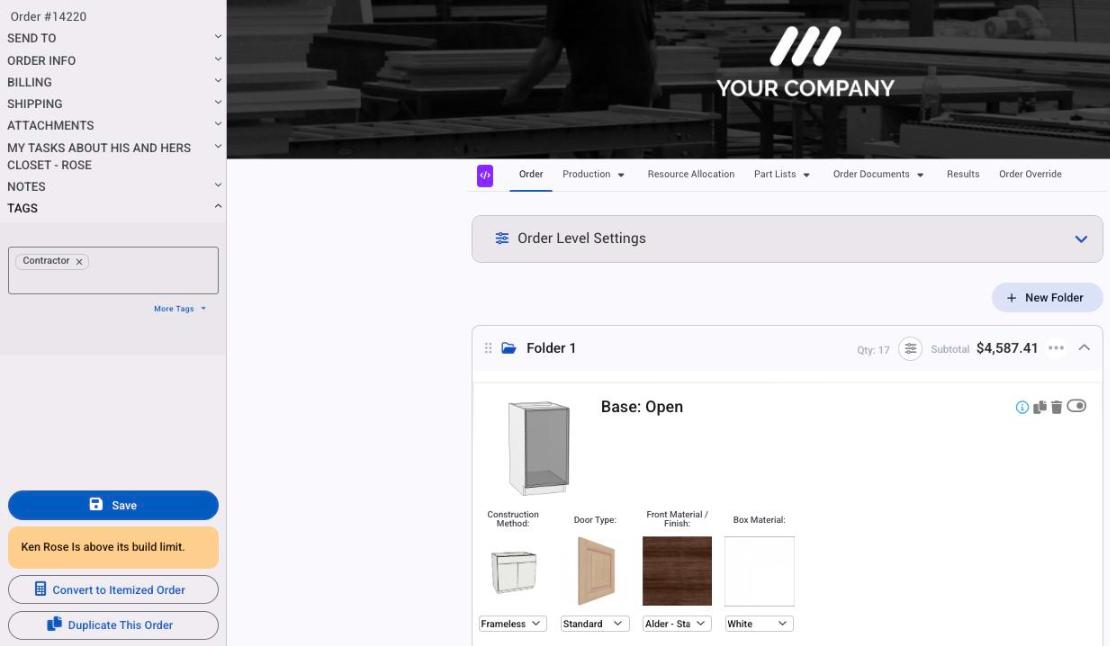Viewport: 1110px width, 646px height.
Task: View the Results tab
Action: [x=963, y=174]
